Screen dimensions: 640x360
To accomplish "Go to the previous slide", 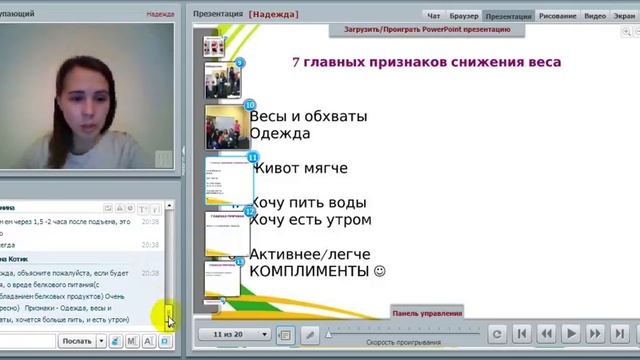I will click(547, 334).
